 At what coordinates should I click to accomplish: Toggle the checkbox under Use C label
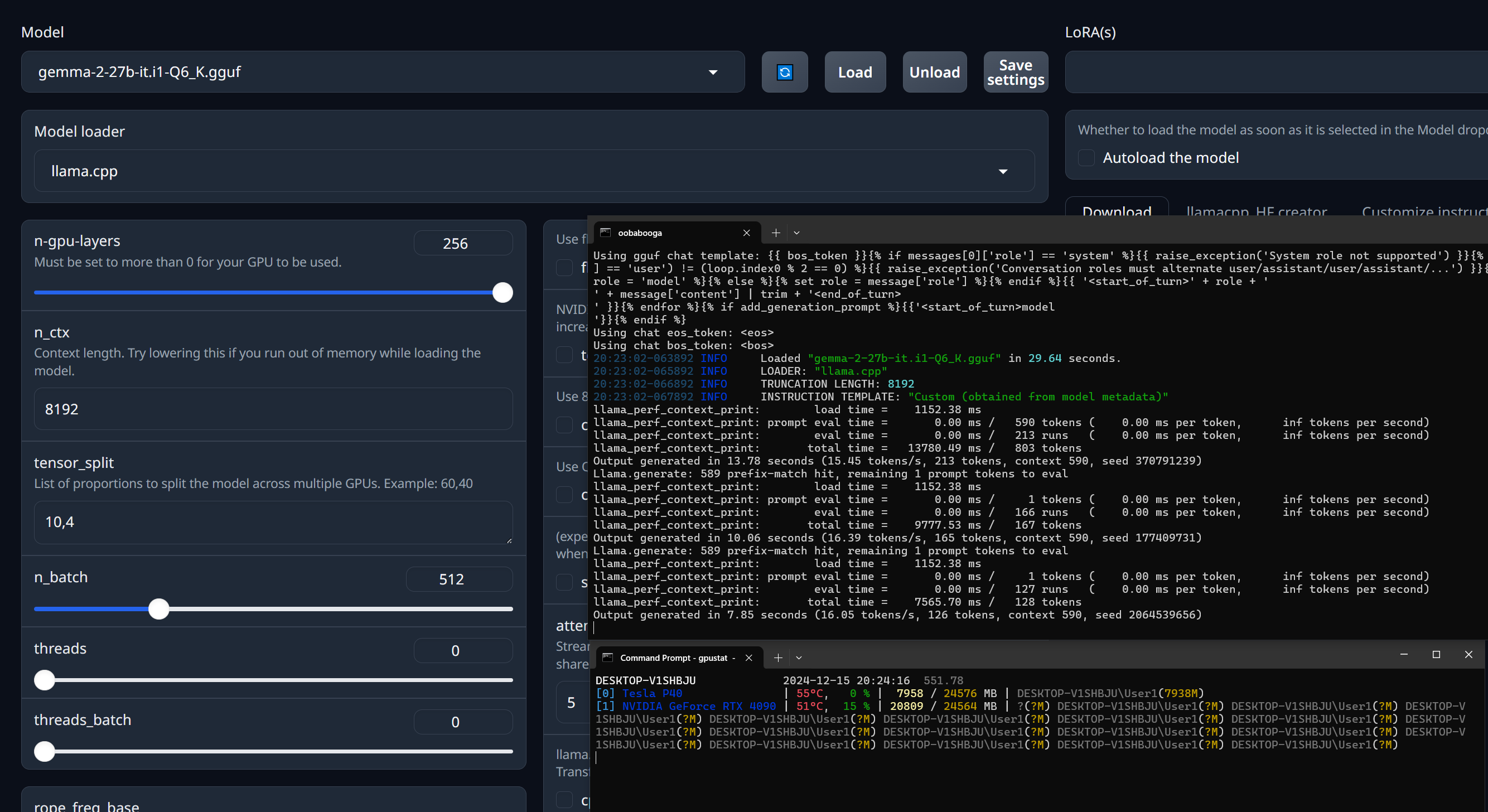click(564, 495)
